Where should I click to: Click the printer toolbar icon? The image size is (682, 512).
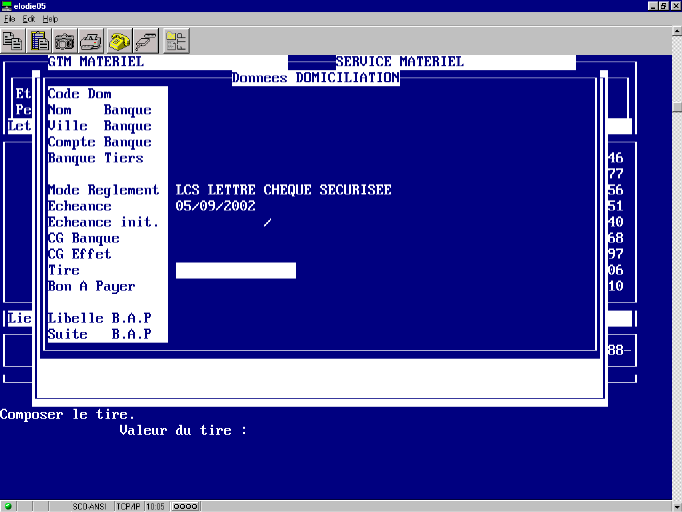[90, 41]
